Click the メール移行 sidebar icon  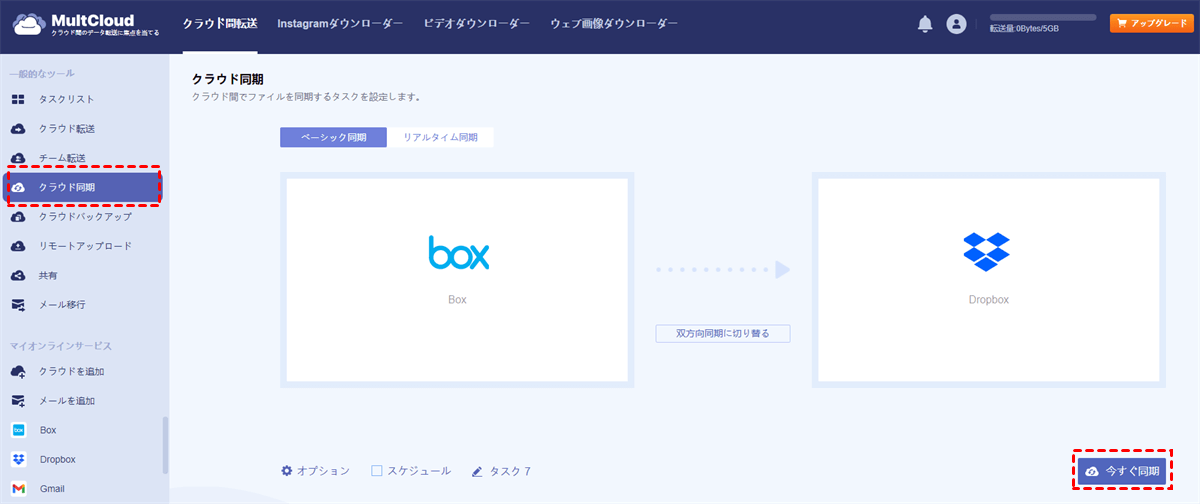(x=18, y=304)
